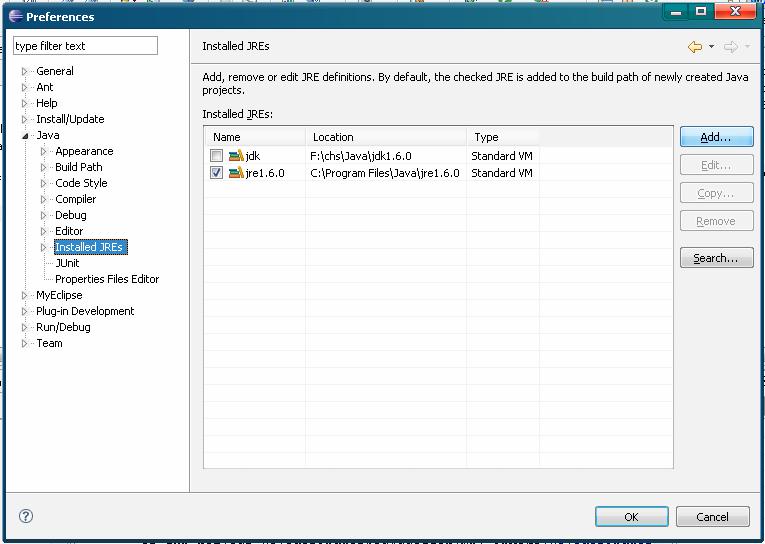Open Code Style preferences page
The width and height of the screenshot is (765, 544).
(x=81, y=183)
